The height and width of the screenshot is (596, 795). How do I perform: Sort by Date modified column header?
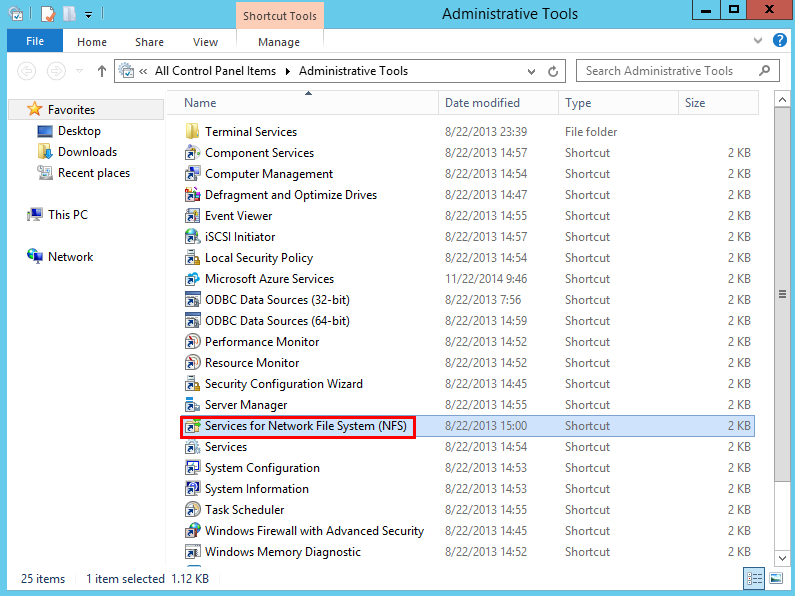pos(498,103)
